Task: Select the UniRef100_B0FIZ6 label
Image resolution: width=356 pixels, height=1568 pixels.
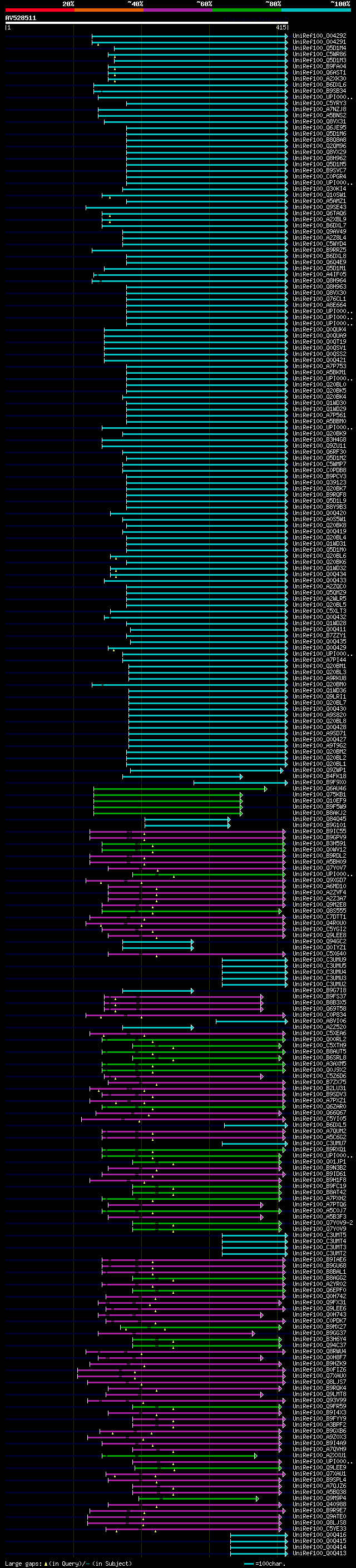Action: pos(319,1369)
